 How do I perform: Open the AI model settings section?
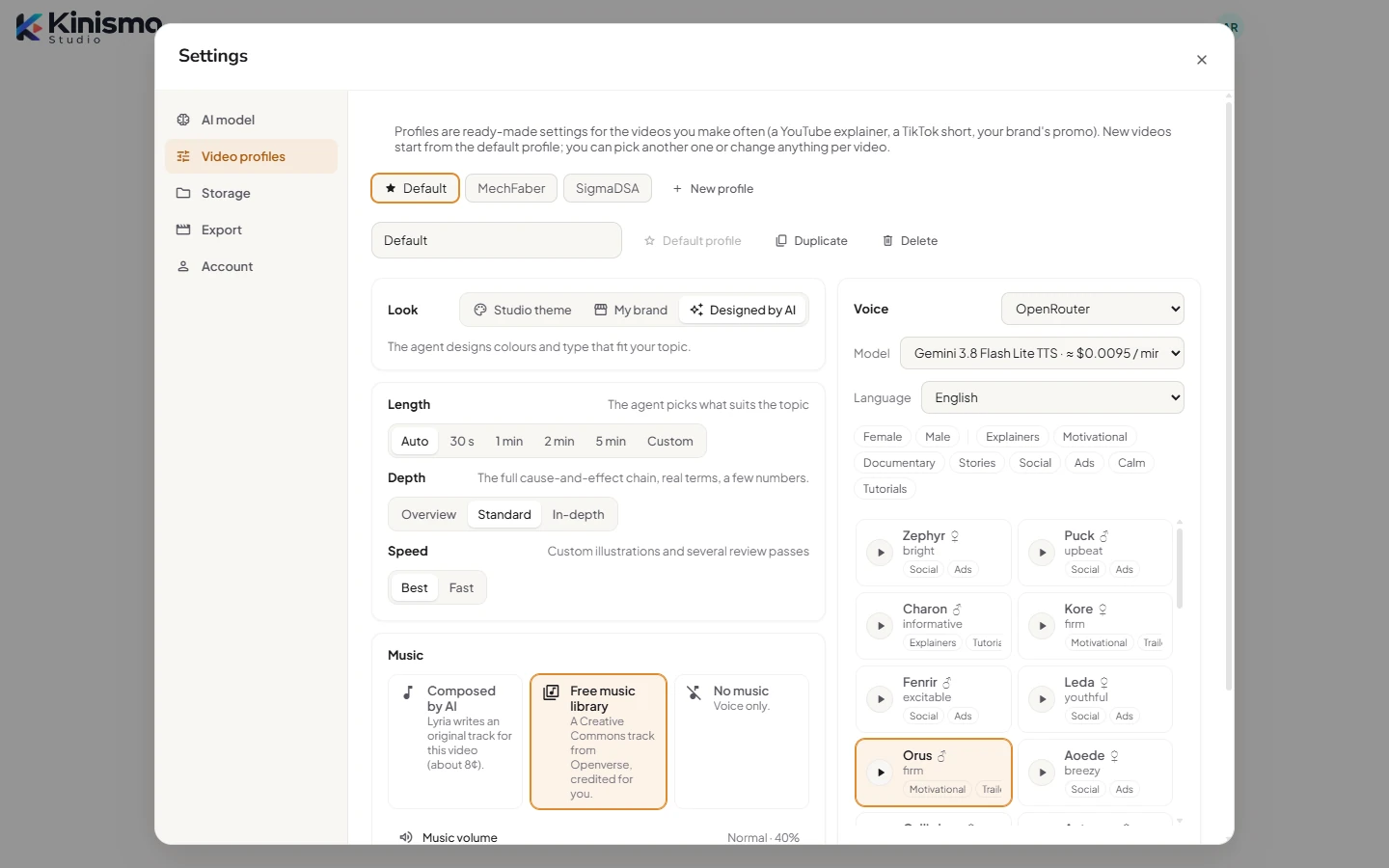(251, 120)
